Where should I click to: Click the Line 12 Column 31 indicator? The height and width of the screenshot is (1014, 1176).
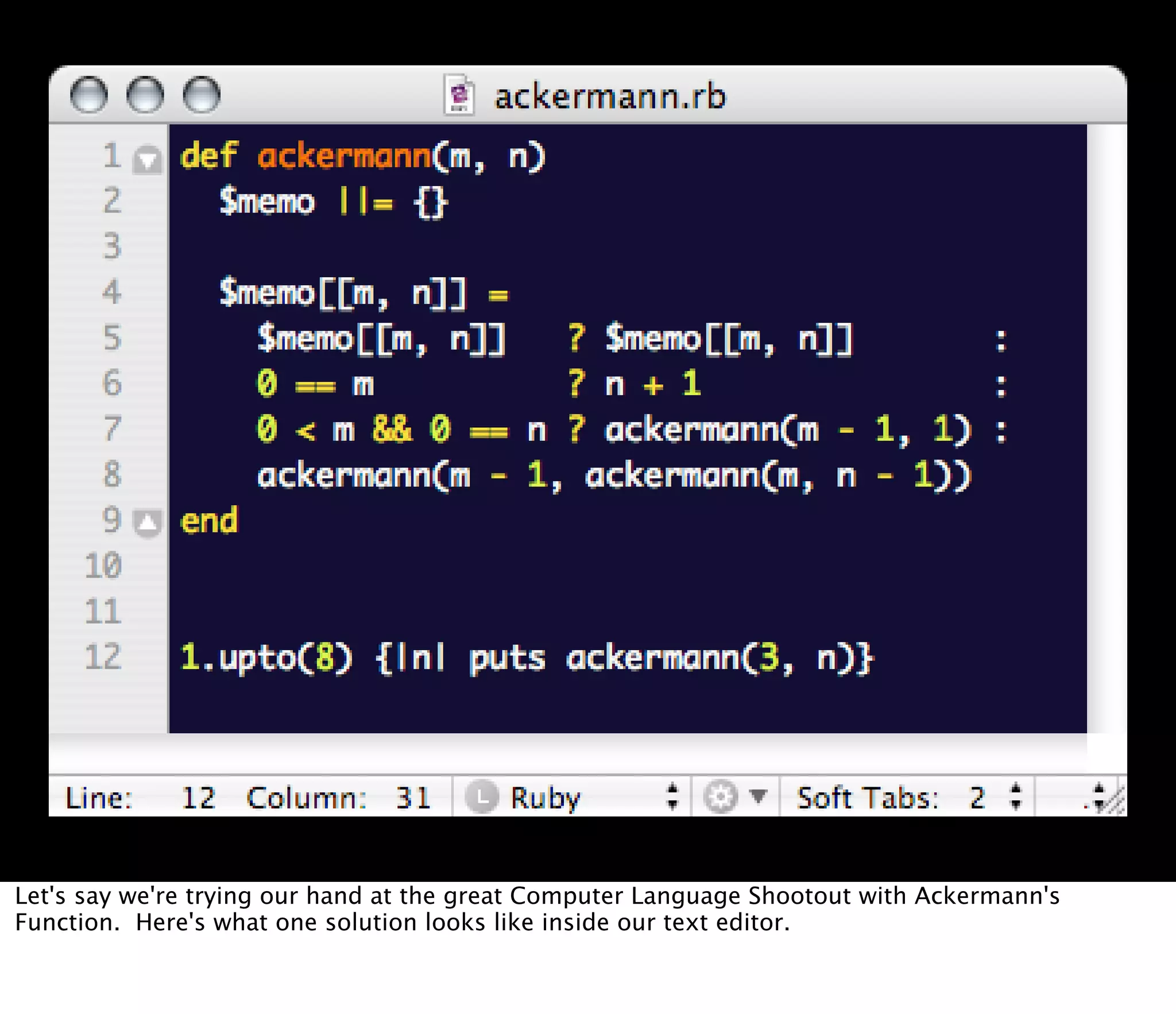coord(249,798)
